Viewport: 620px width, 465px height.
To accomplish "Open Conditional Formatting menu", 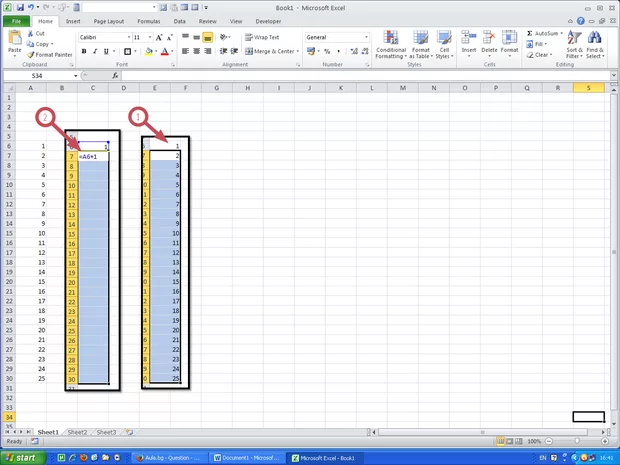I will pyautogui.click(x=391, y=42).
